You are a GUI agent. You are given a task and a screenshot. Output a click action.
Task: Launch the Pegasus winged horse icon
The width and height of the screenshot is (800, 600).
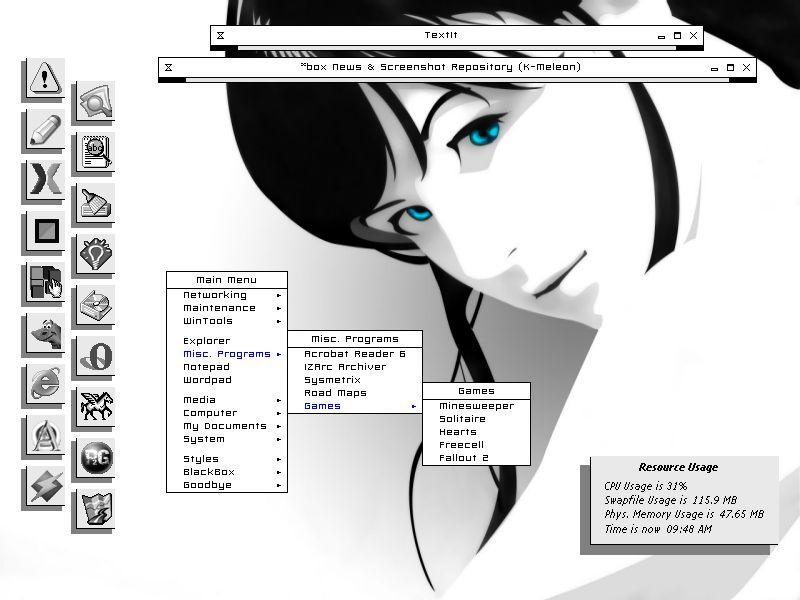pos(95,407)
